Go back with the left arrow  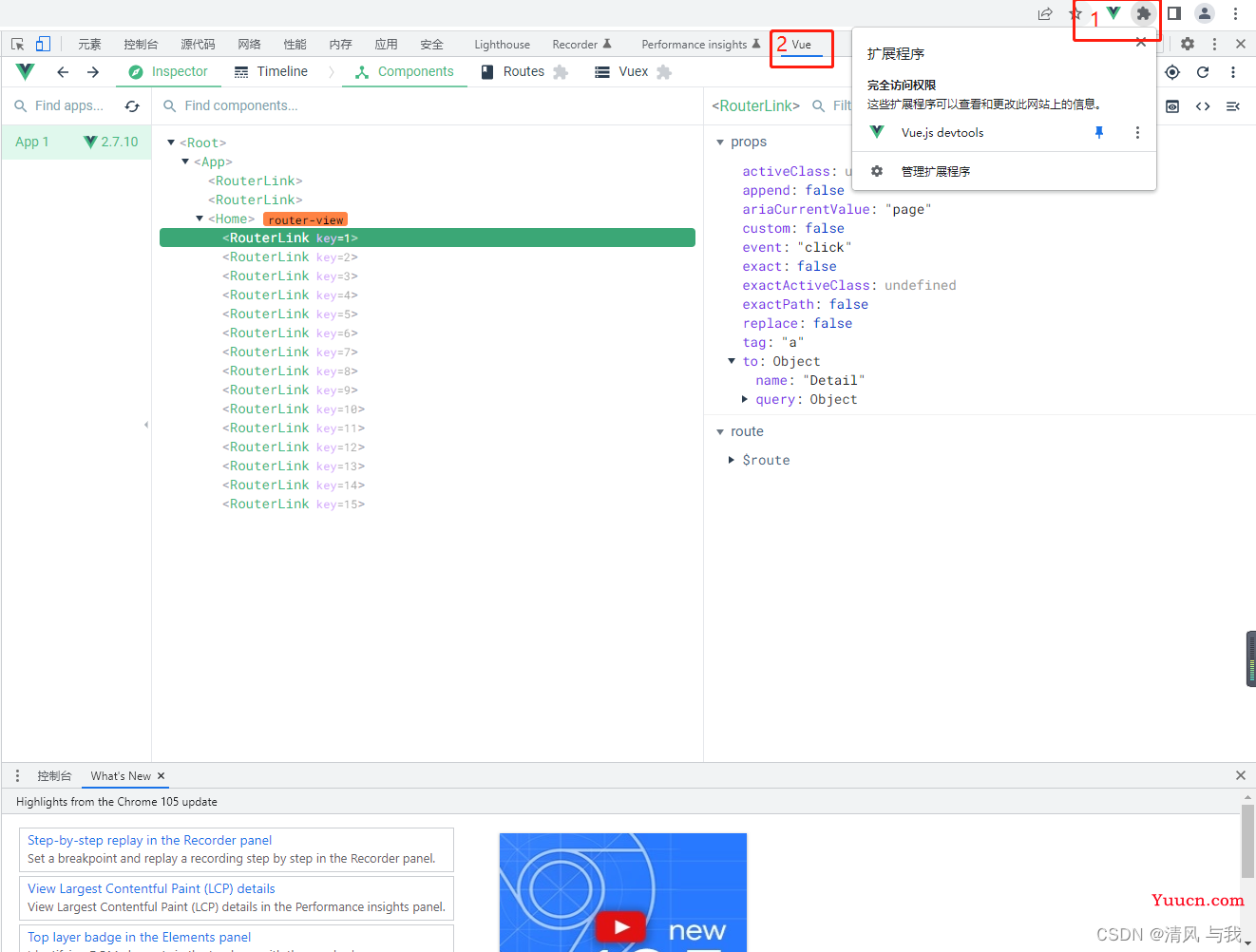click(x=63, y=71)
